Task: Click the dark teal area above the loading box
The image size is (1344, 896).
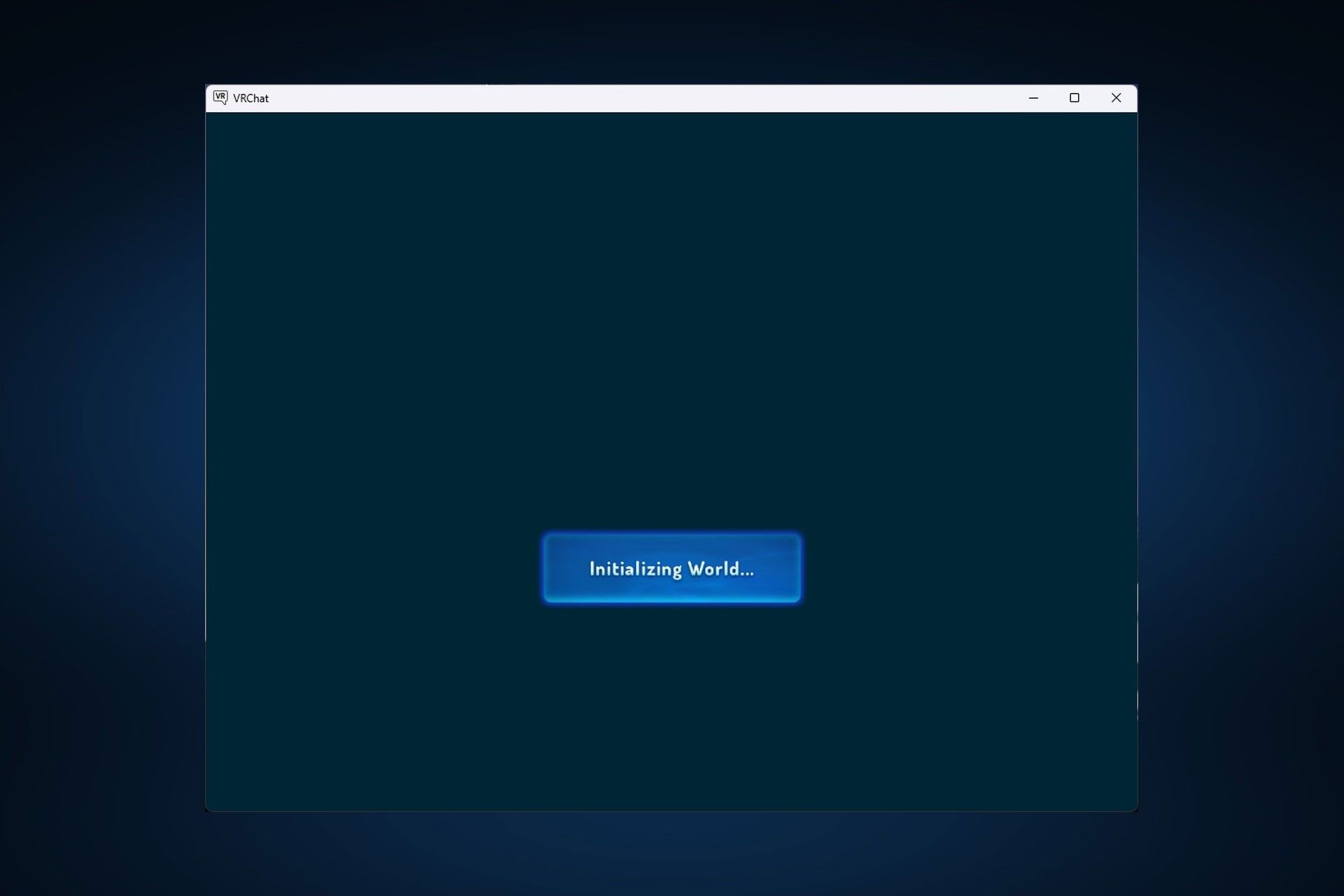Action: tap(671, 315)
